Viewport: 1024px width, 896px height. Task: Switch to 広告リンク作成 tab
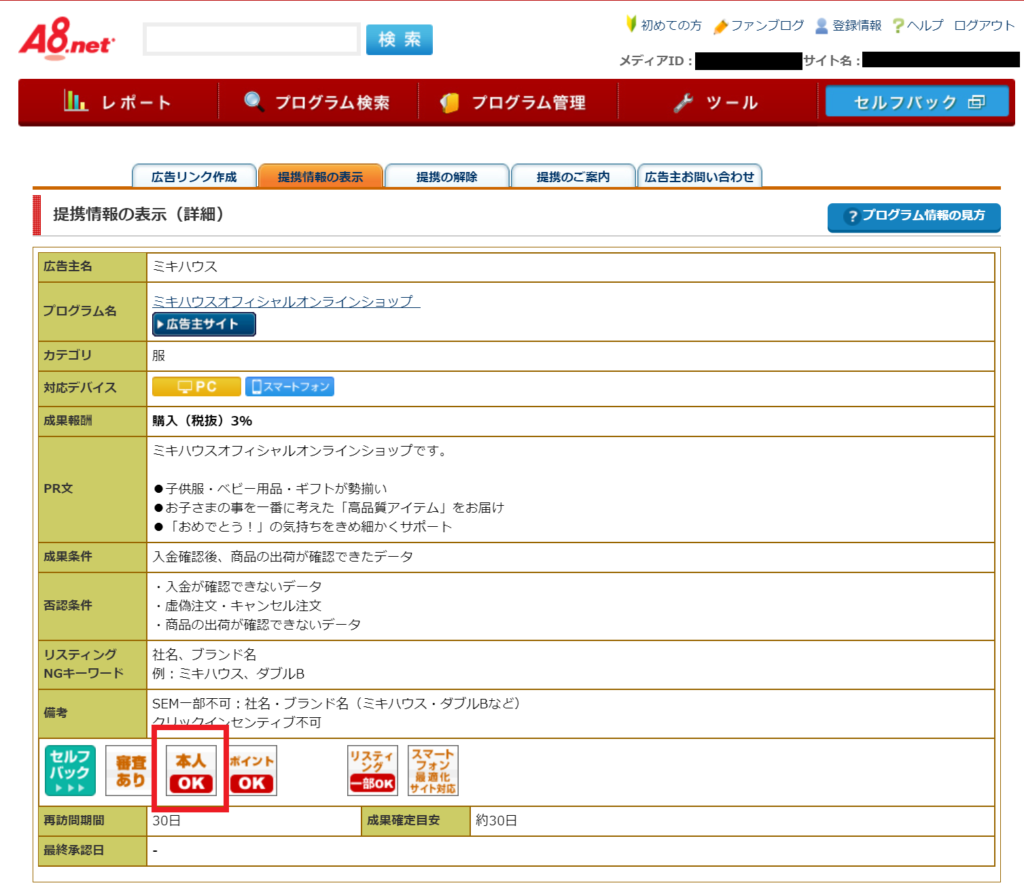(x=194, y=176)
